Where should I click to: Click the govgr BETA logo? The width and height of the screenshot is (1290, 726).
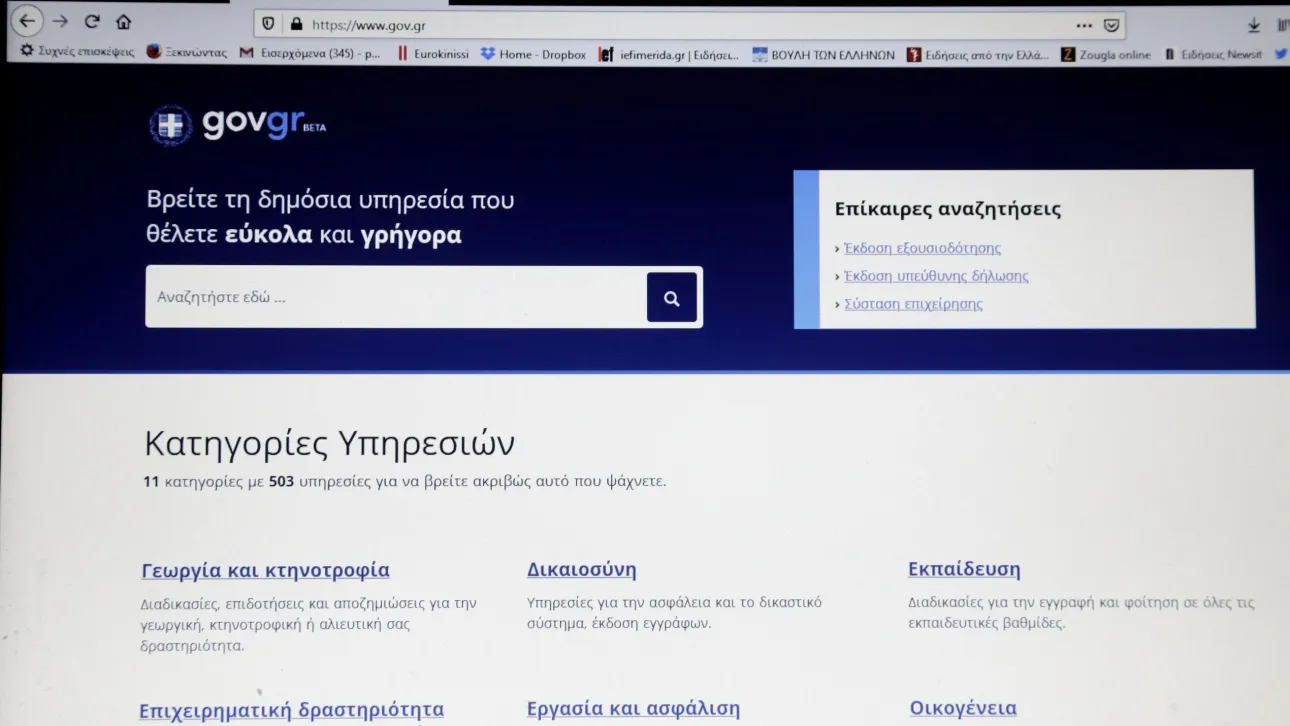tap(237, 122)
